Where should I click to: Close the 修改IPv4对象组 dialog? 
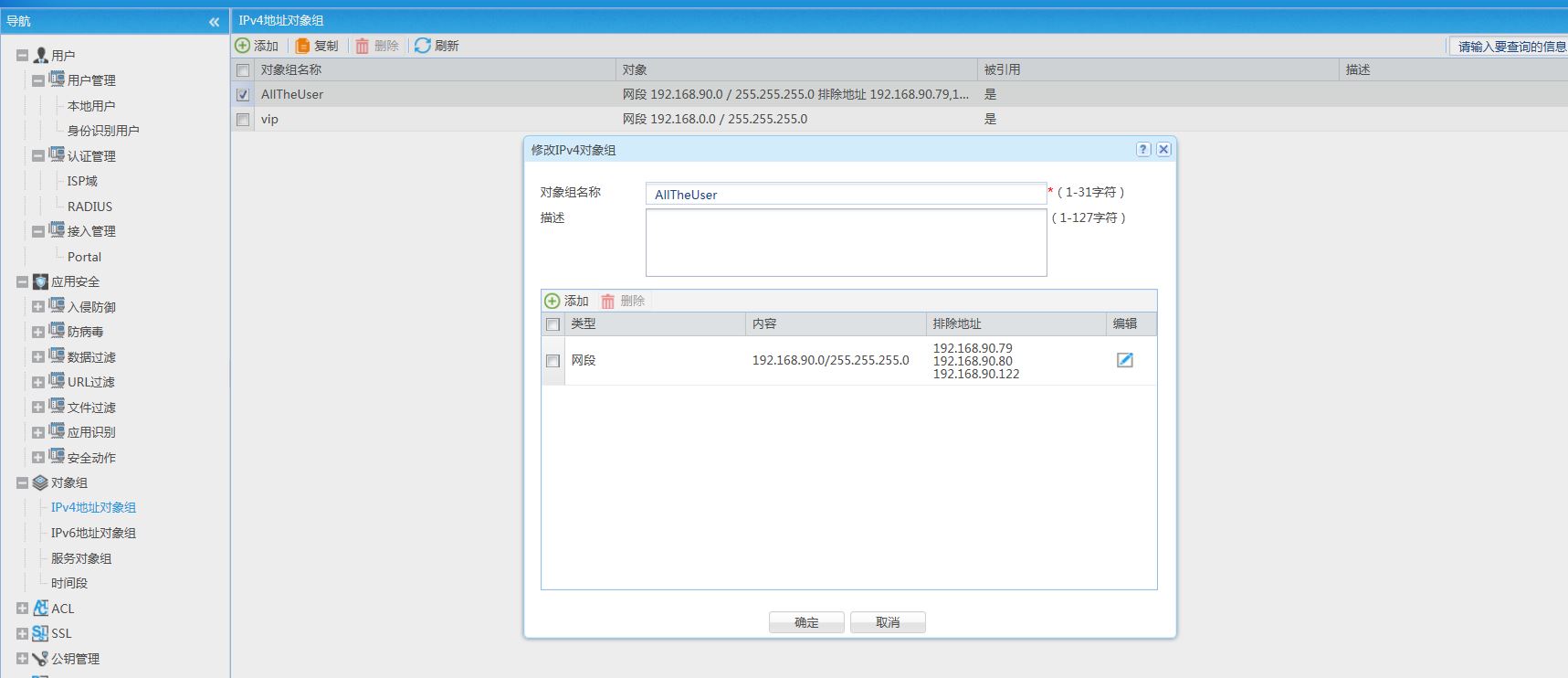(x=1163, y=149)
